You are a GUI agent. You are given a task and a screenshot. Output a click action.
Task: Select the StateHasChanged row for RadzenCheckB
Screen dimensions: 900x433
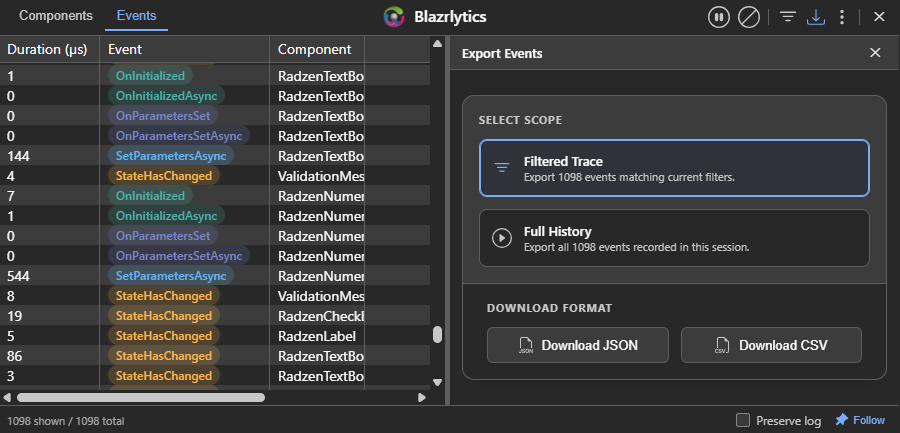click(215, 316)
